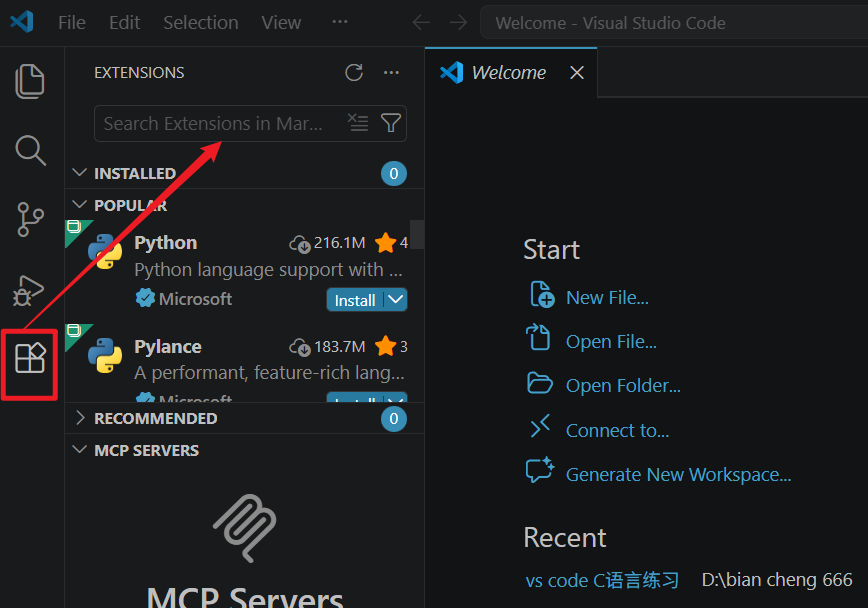Screen dimensions: 868x608
Task: Collapse the MCP SERVERS section
Action: (80, 450)
